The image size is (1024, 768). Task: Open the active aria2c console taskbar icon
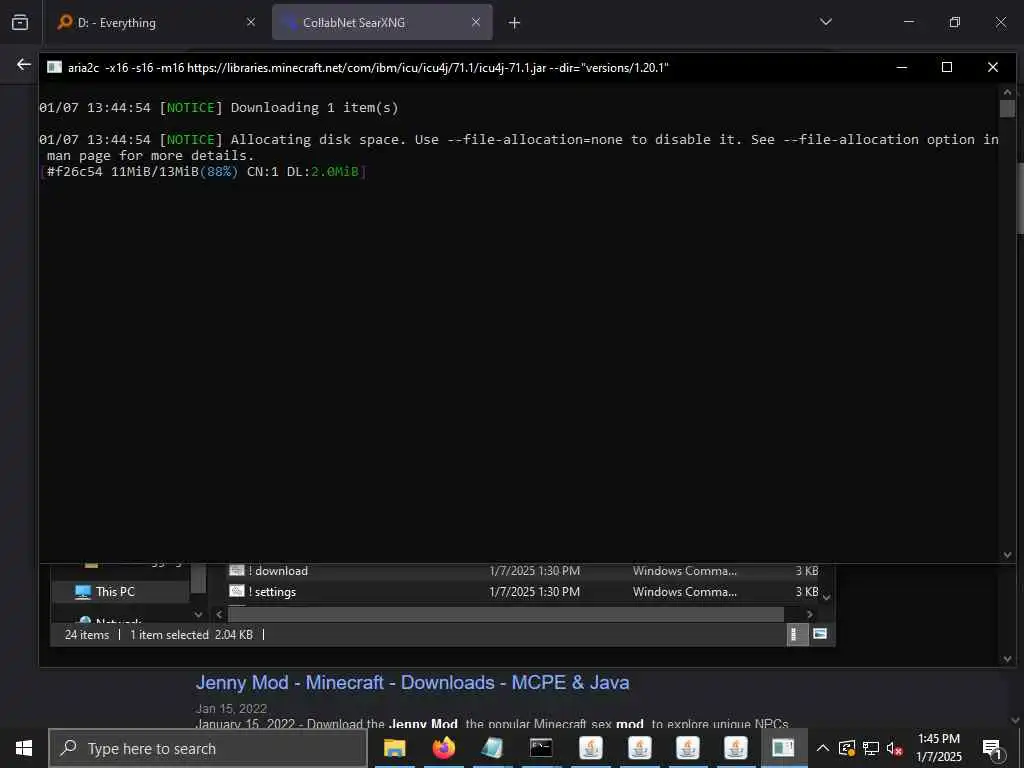[783, 748]
